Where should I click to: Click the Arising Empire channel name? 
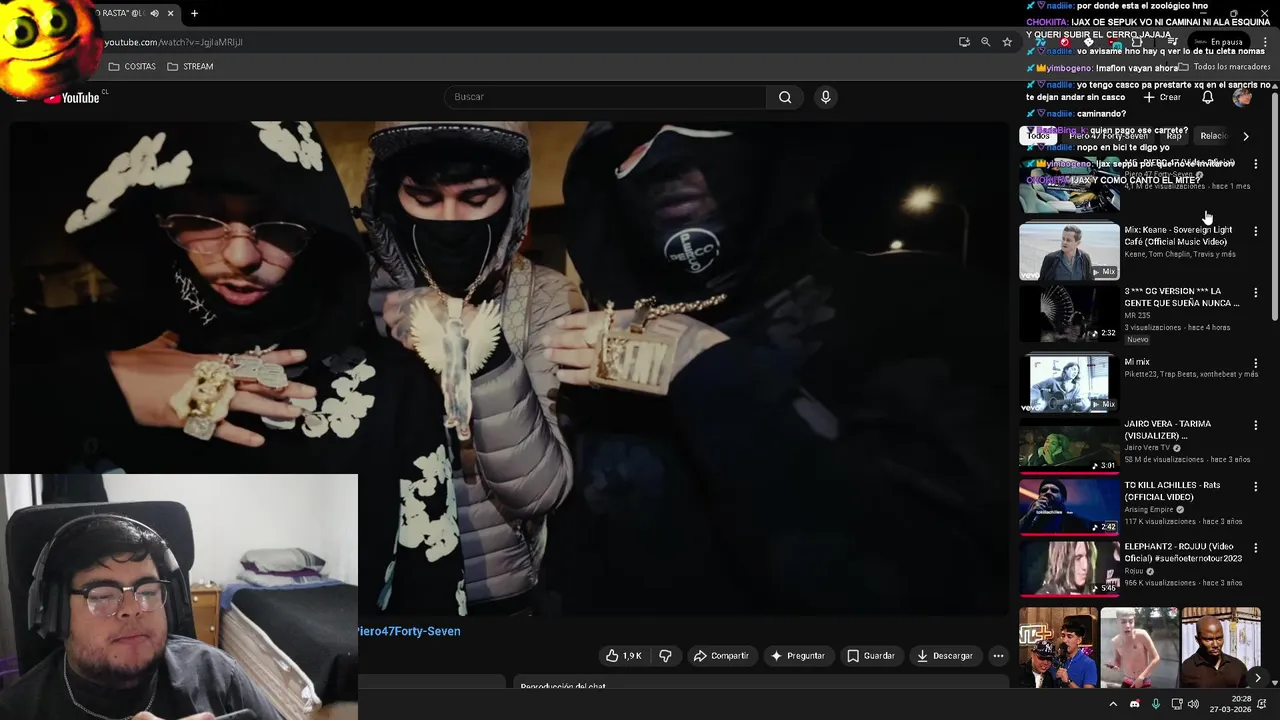[x=1150, y=509]
